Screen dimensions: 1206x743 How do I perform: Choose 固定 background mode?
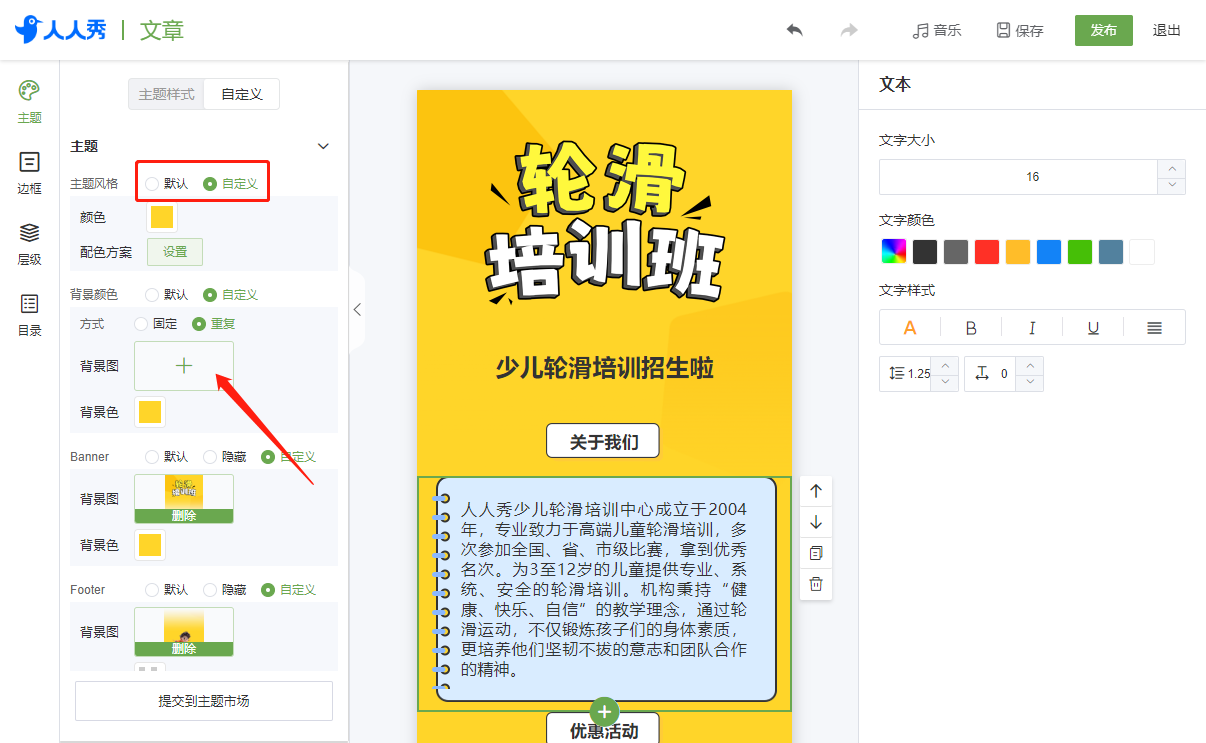155,324
